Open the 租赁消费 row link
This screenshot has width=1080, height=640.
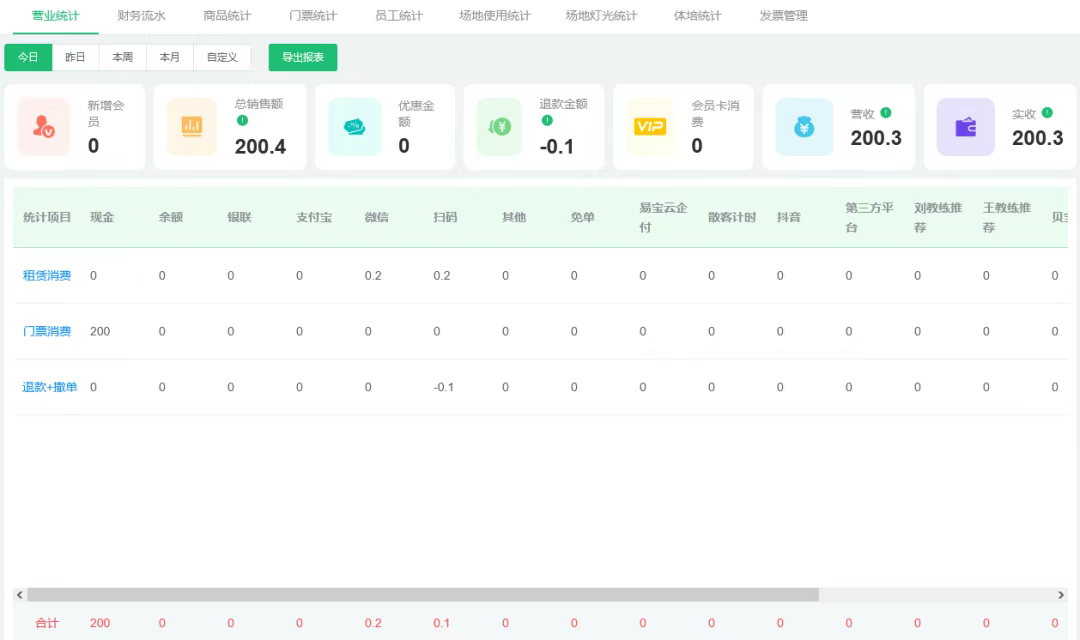pyautogui.click(x=47, y=276)
